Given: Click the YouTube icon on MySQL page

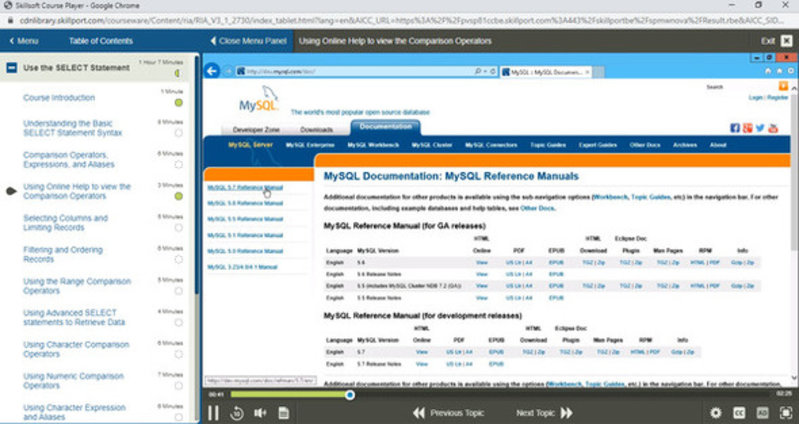Looking at the screenshot, I should [x=773, y=128].
